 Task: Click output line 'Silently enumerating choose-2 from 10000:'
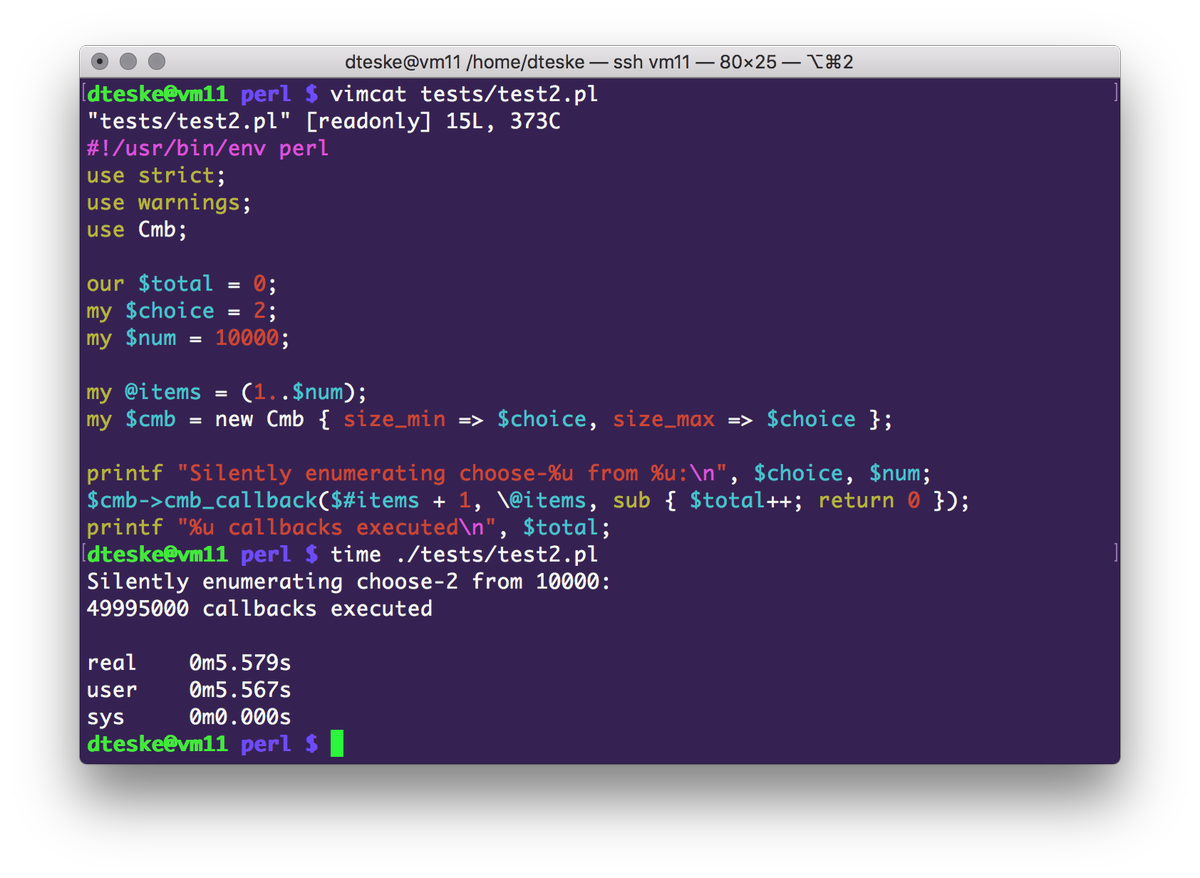pos(349,581)
